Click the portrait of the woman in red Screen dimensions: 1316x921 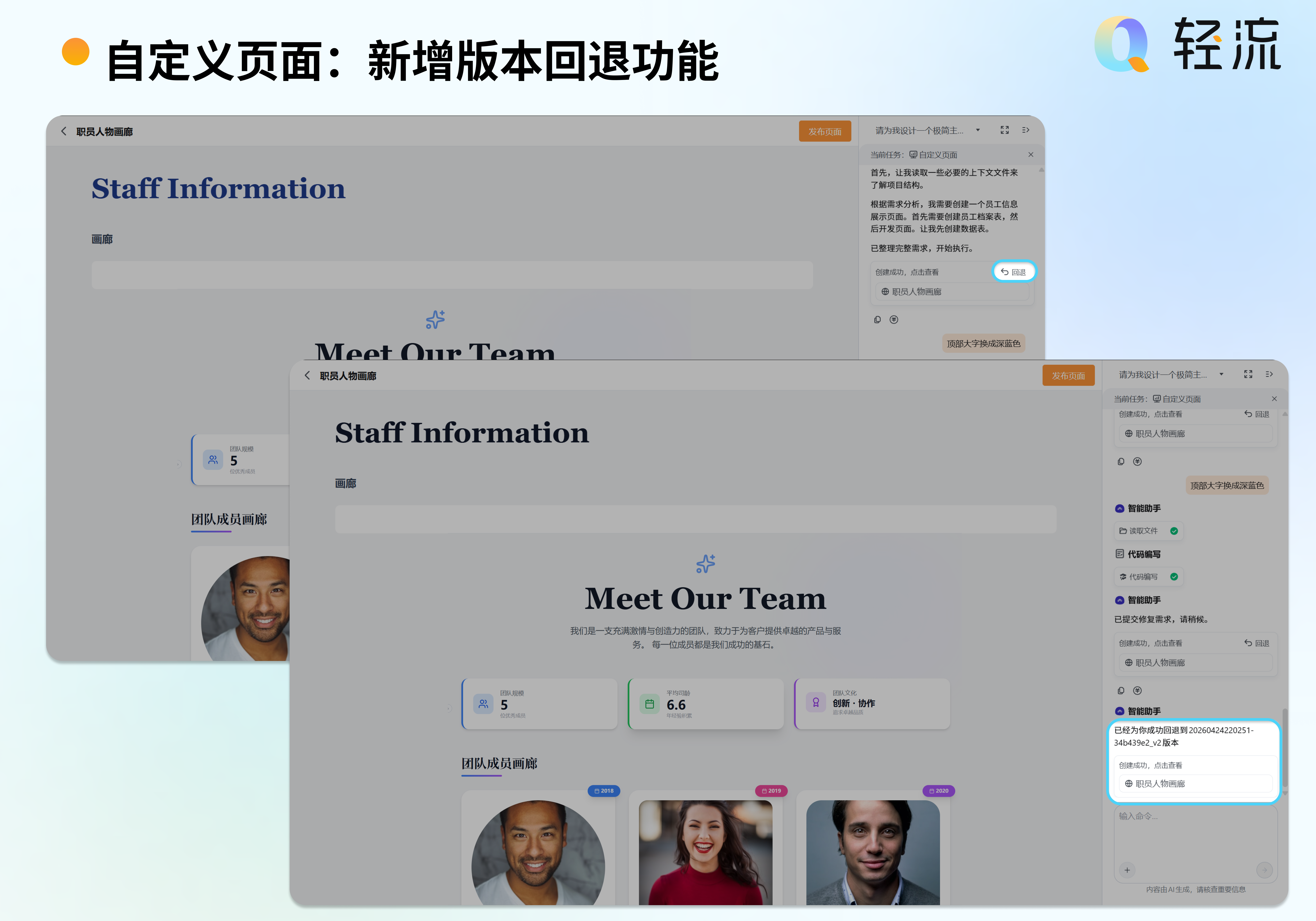706,853
